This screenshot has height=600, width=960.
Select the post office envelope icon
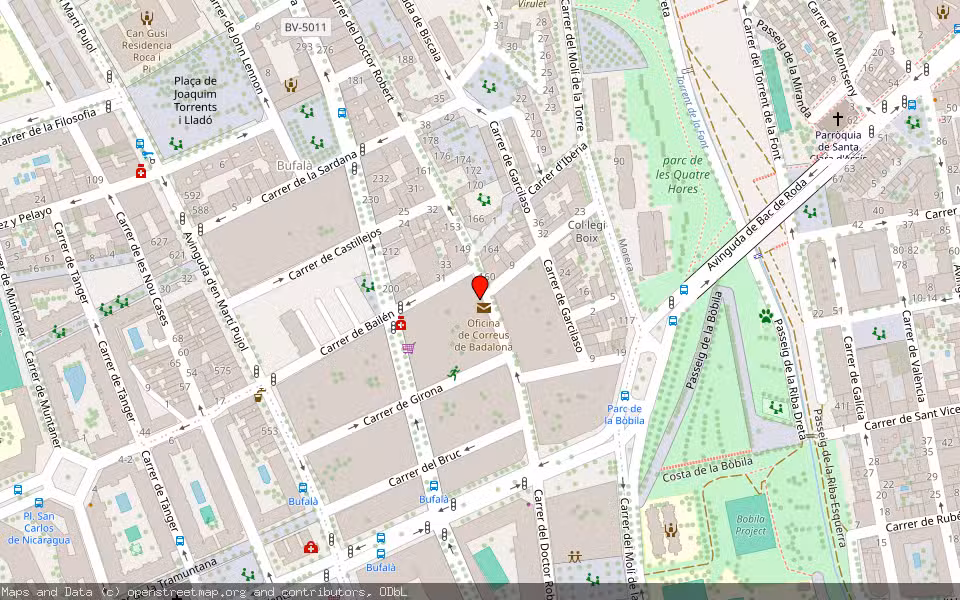coord(484,307)
